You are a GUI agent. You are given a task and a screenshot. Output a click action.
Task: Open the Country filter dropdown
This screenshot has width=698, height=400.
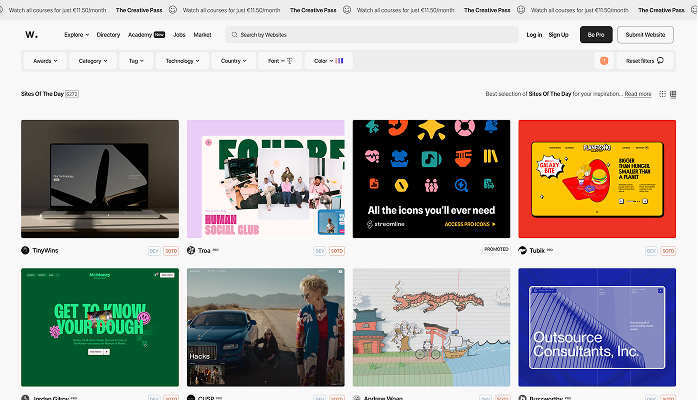[x=234, y=61]
